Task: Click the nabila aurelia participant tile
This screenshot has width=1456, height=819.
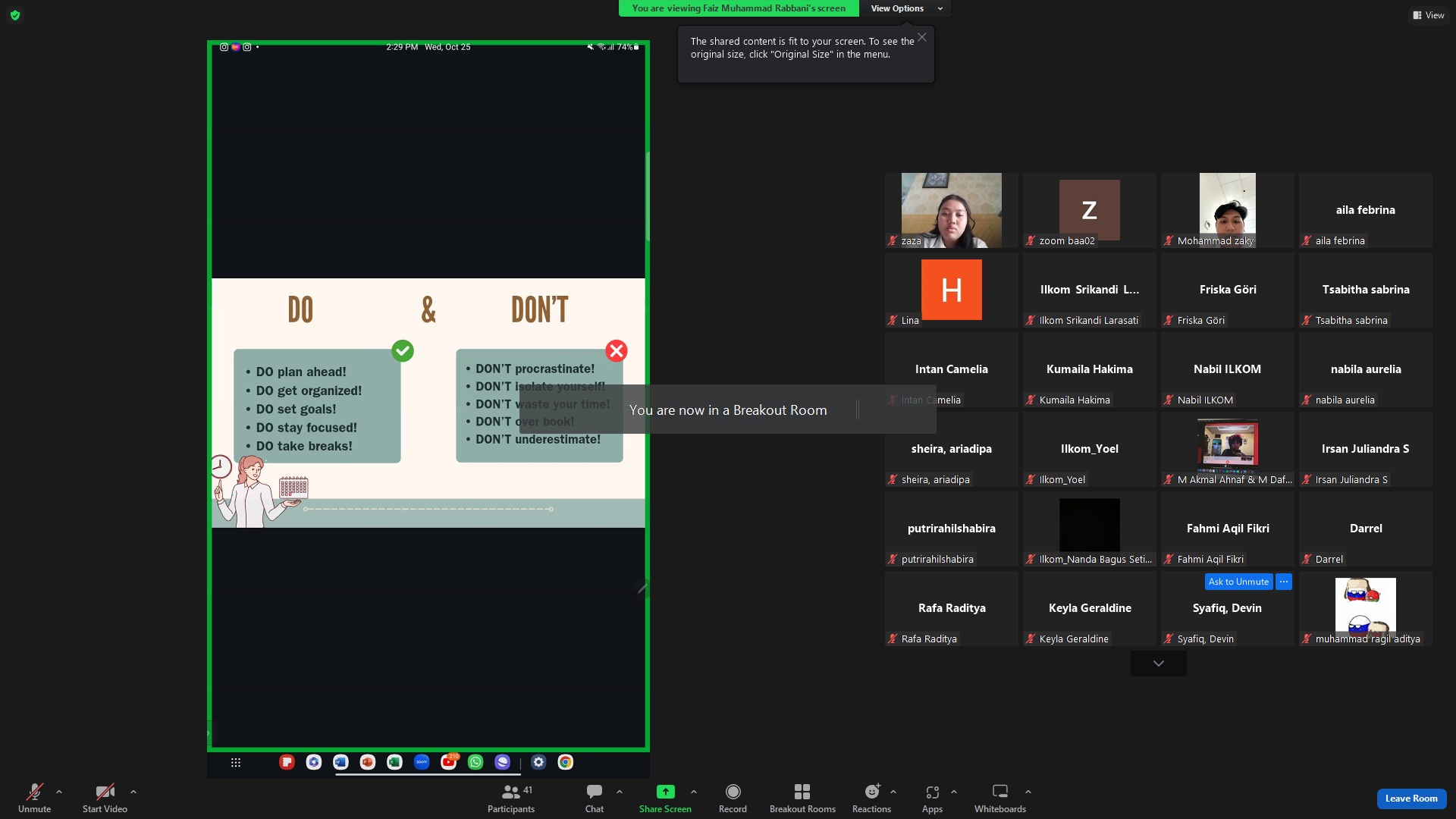Action: 1365,369
